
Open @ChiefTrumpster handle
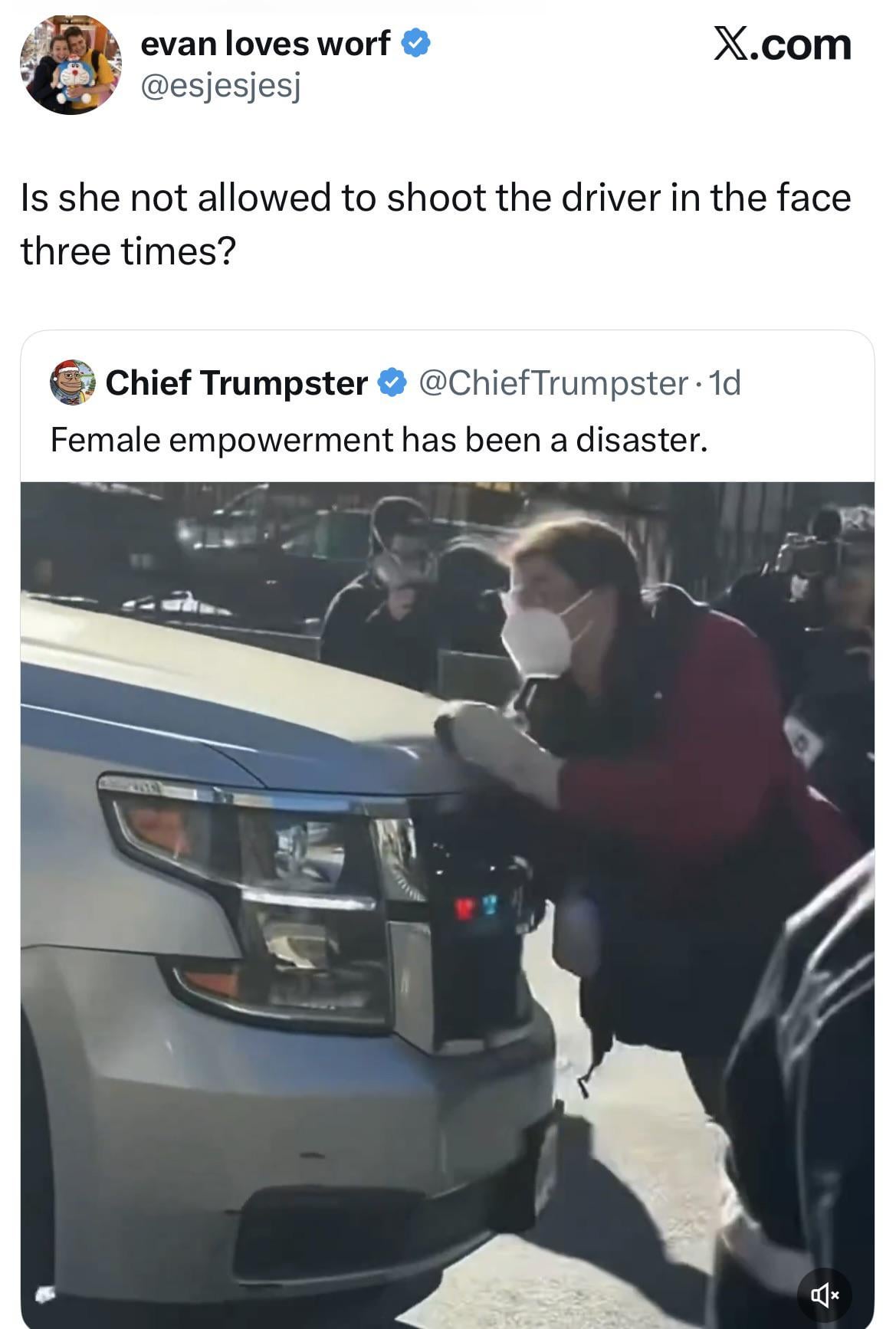click(x=553, y=382)
